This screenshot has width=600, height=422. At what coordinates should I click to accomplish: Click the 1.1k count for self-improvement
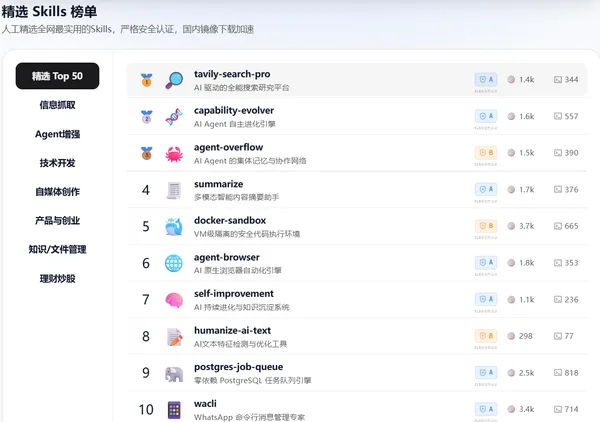tap(527, 300)
